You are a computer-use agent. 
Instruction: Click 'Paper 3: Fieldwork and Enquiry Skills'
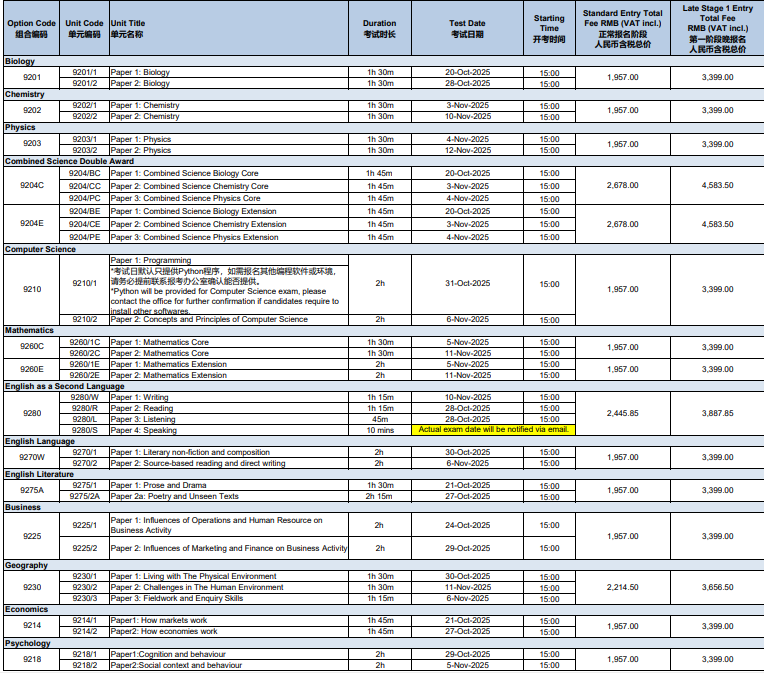(177, 598)
